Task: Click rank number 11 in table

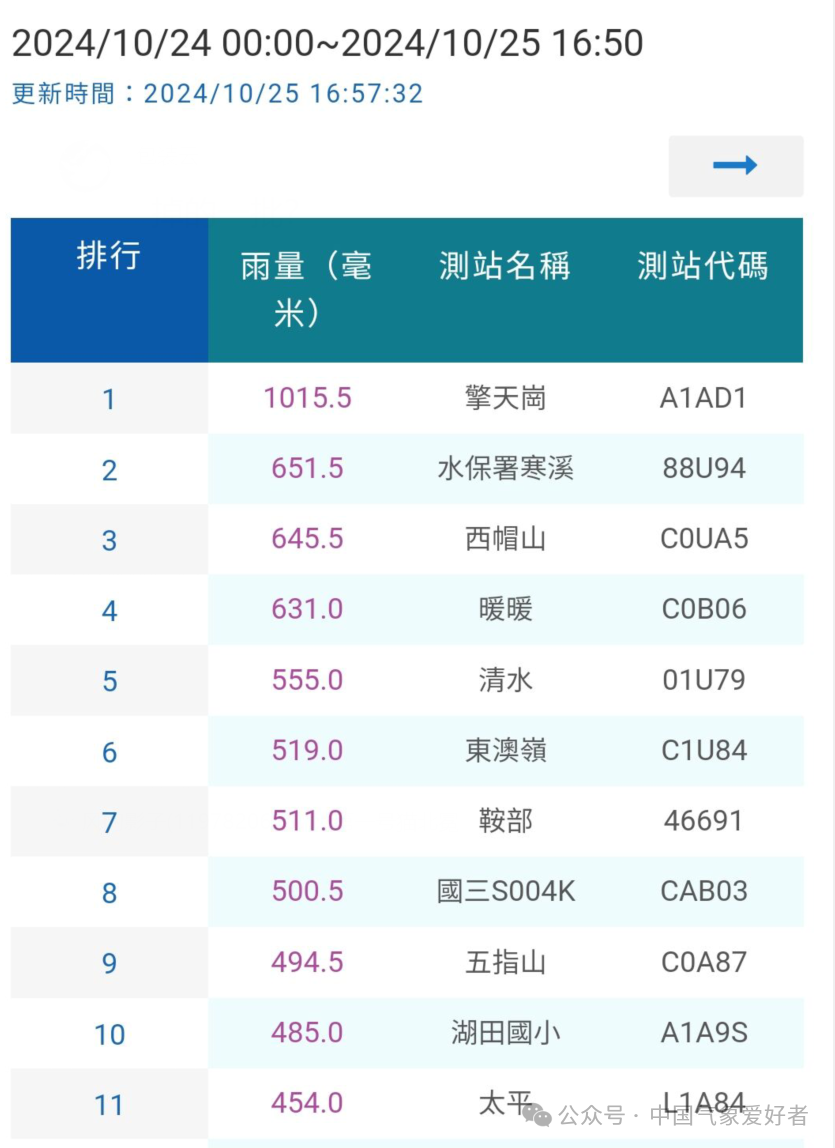Action: (x=109, y=1105)
